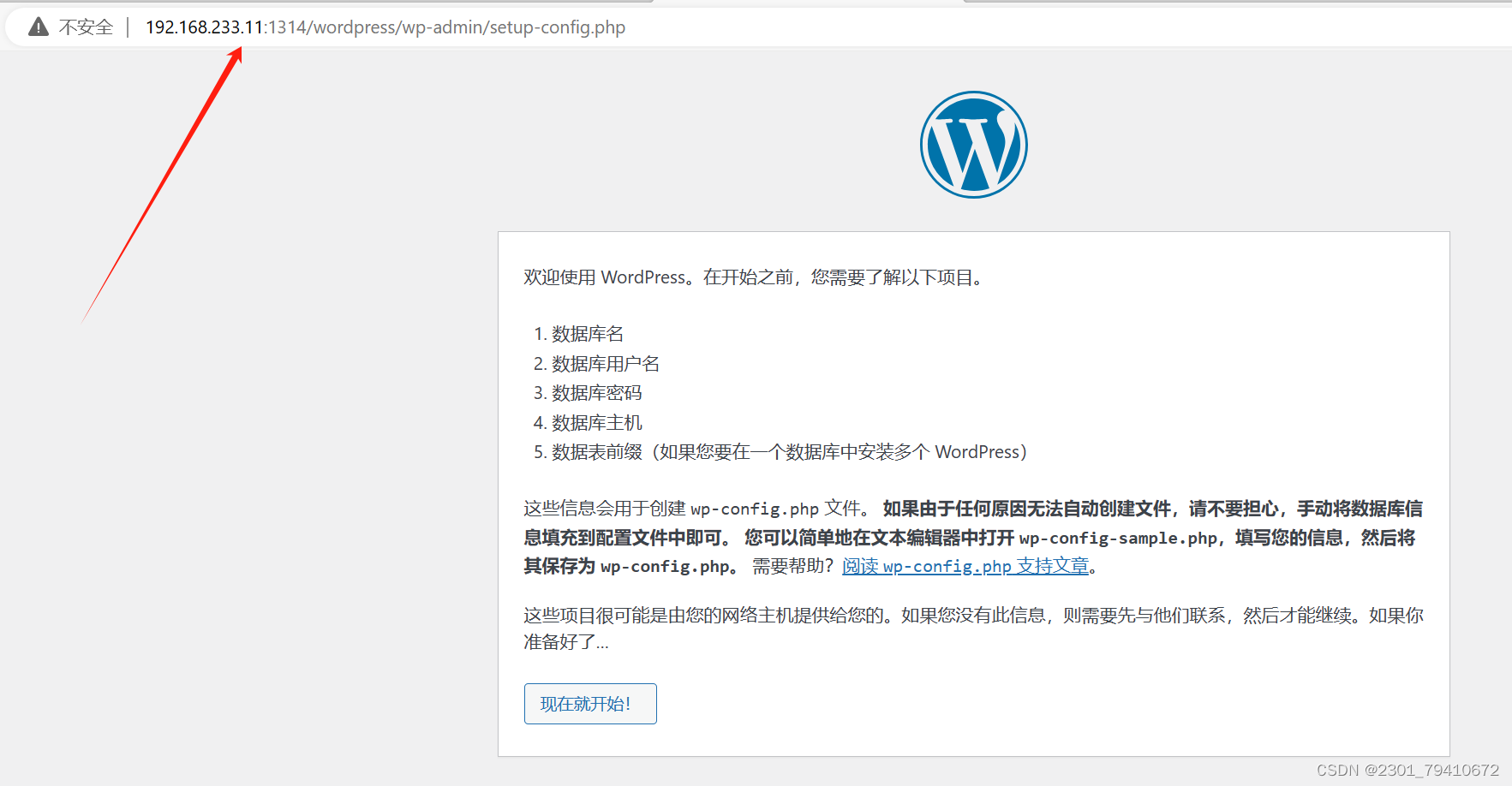The width and height of the screenshot is (1512, 786).
Task: Click the address bar URL setup-config.php
Action: click(385, 27)
